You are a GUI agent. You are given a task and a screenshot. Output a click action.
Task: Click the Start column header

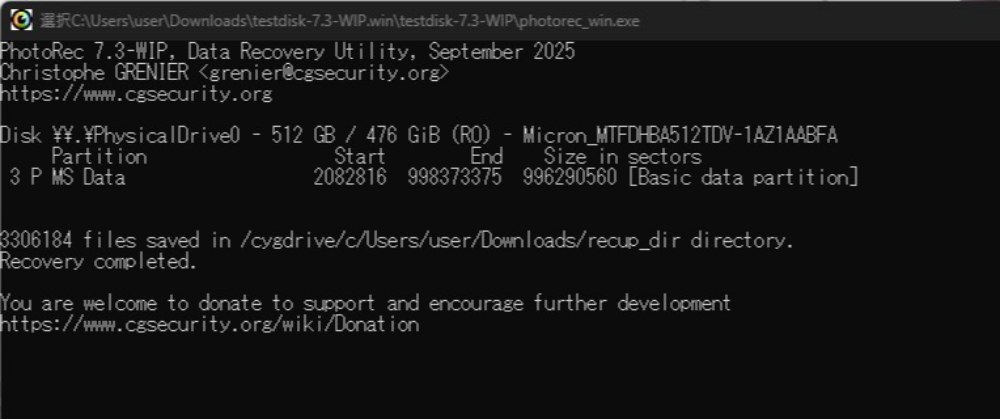click(360, 156)
